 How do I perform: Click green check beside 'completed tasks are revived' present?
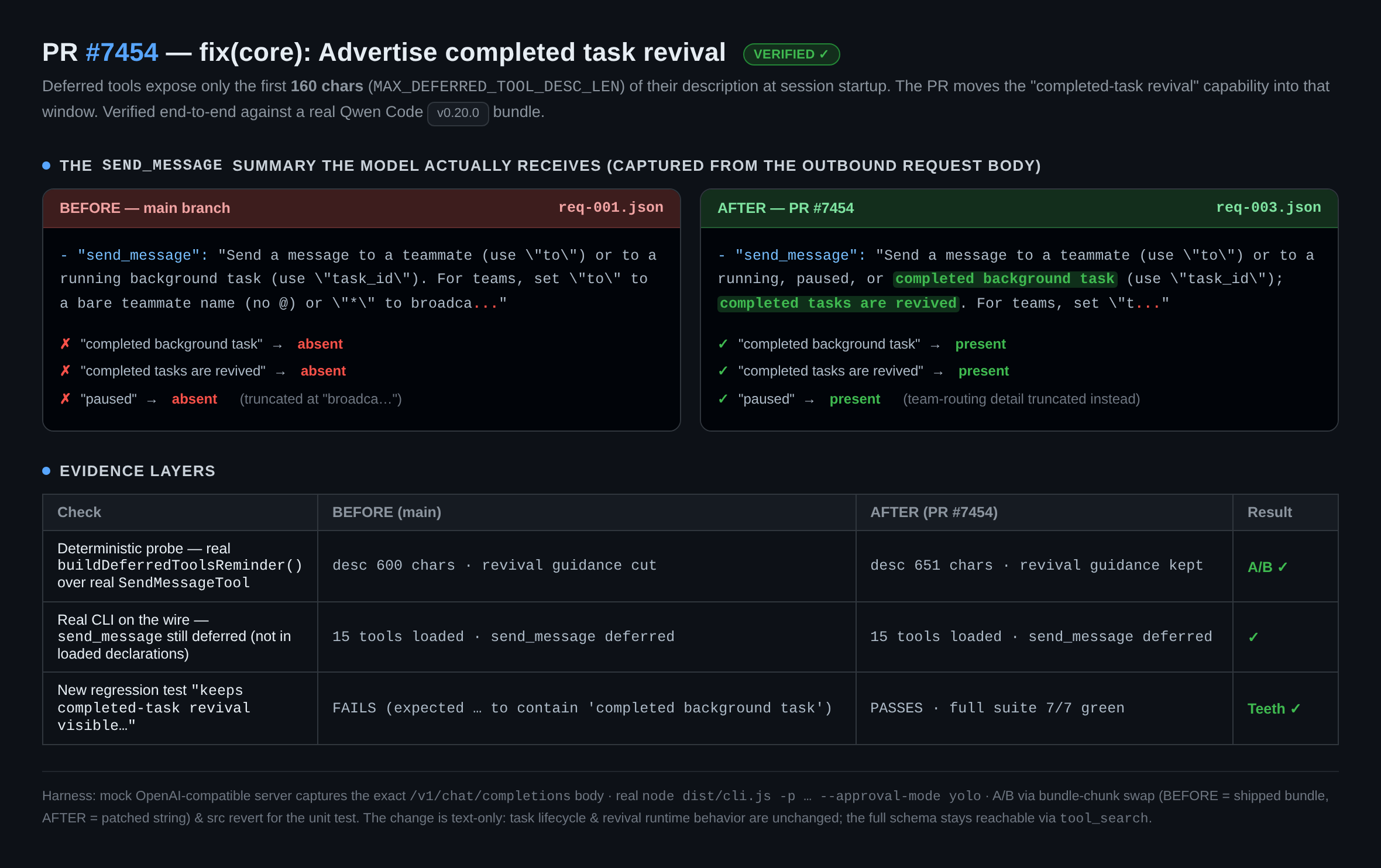[723, 371]
